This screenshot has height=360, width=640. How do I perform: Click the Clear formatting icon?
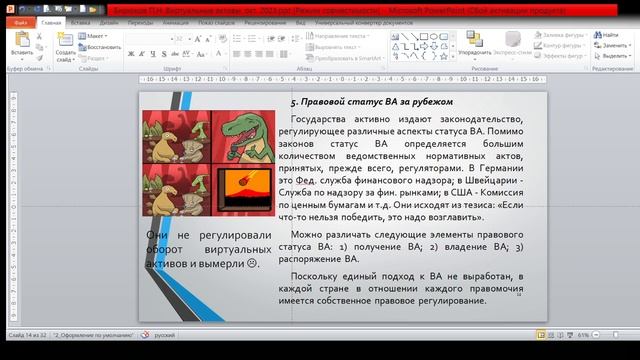click(x=222, y=39)
